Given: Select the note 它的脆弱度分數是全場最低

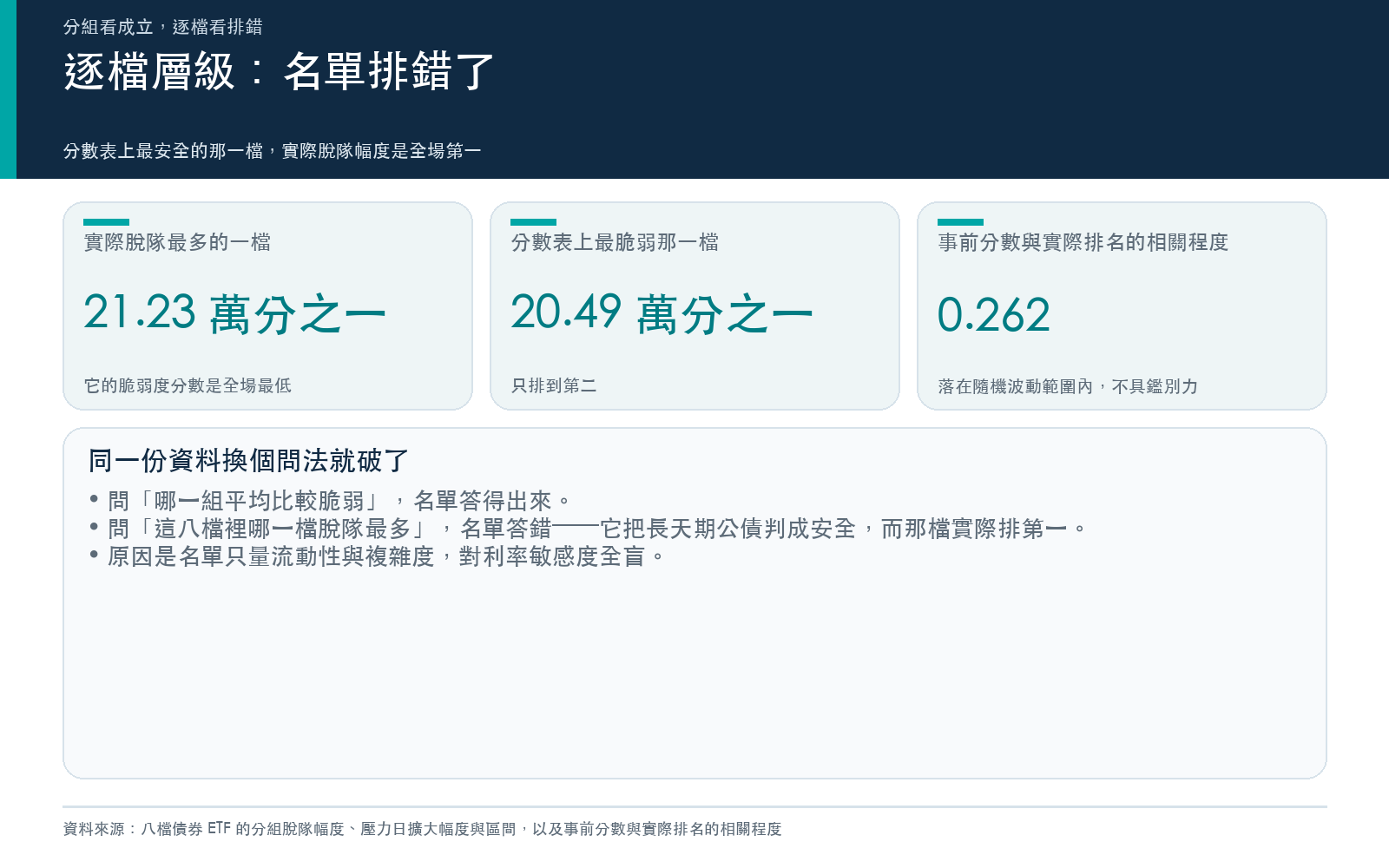Looking at the screenshot, I should (188, 385).
